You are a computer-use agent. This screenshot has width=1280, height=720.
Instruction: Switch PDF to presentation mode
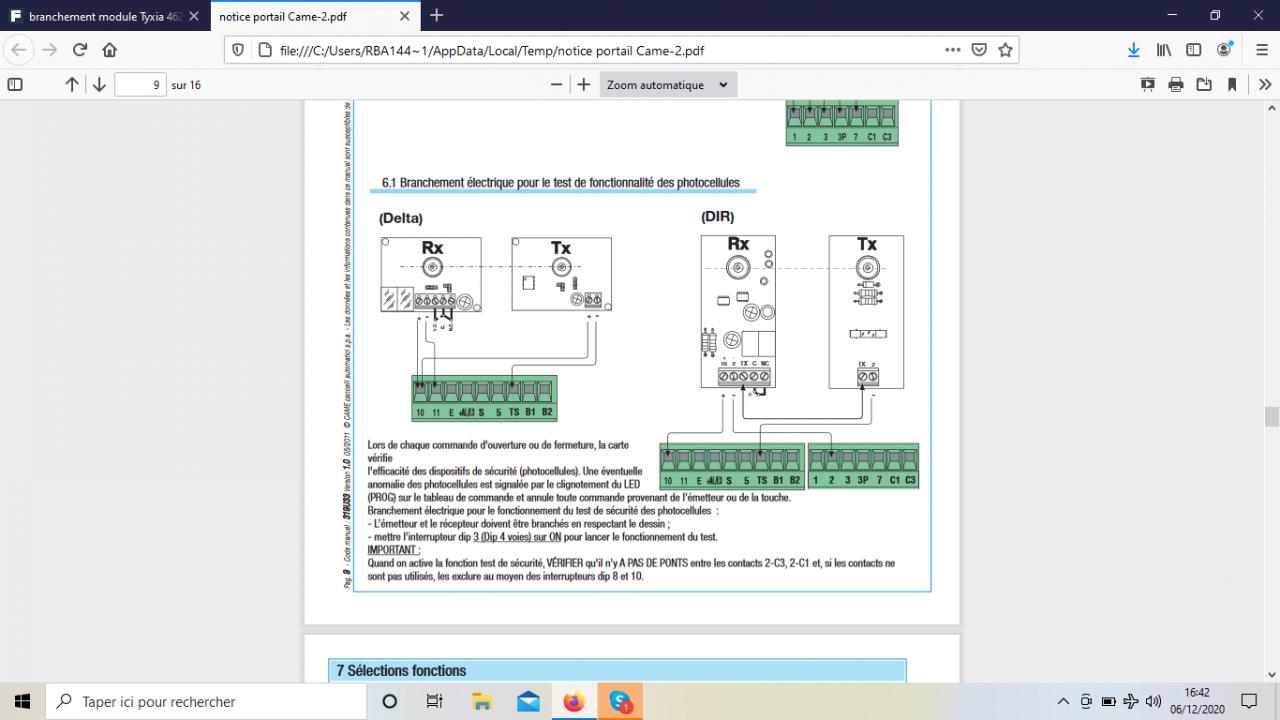pos(1148,85)
